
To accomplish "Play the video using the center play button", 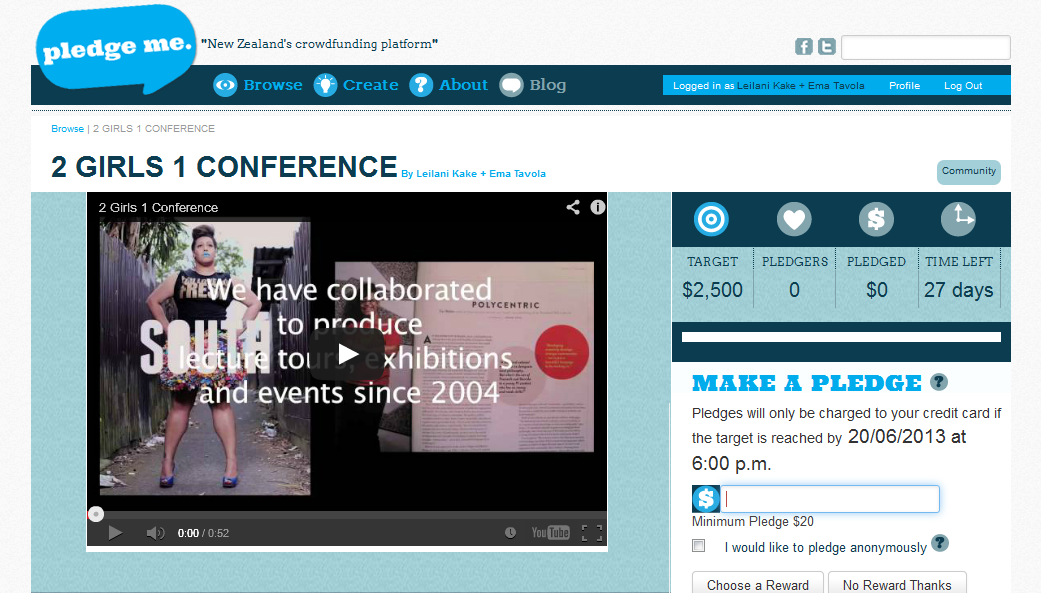I will pos(347,353).
